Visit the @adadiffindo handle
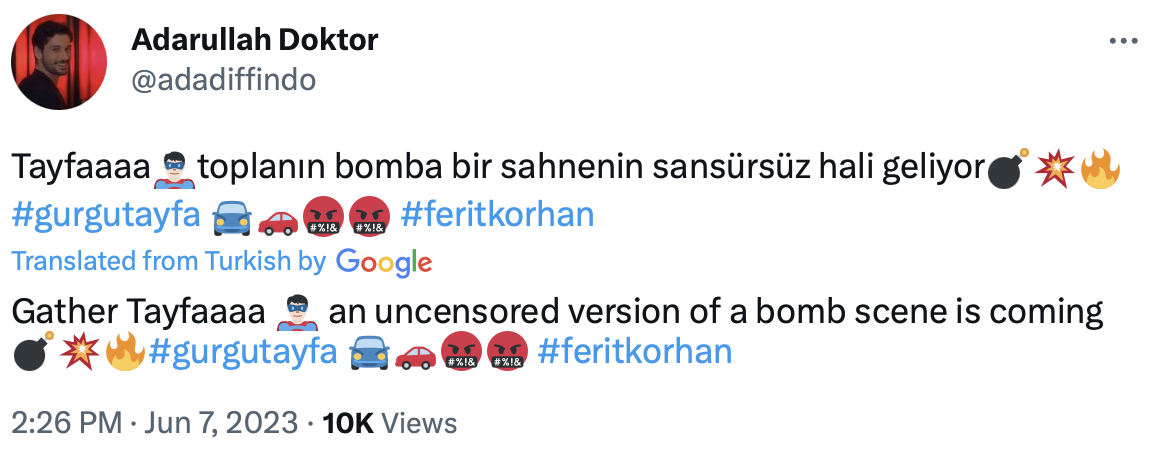This screenshot has width=1174, height=464. tap(223, 80)
